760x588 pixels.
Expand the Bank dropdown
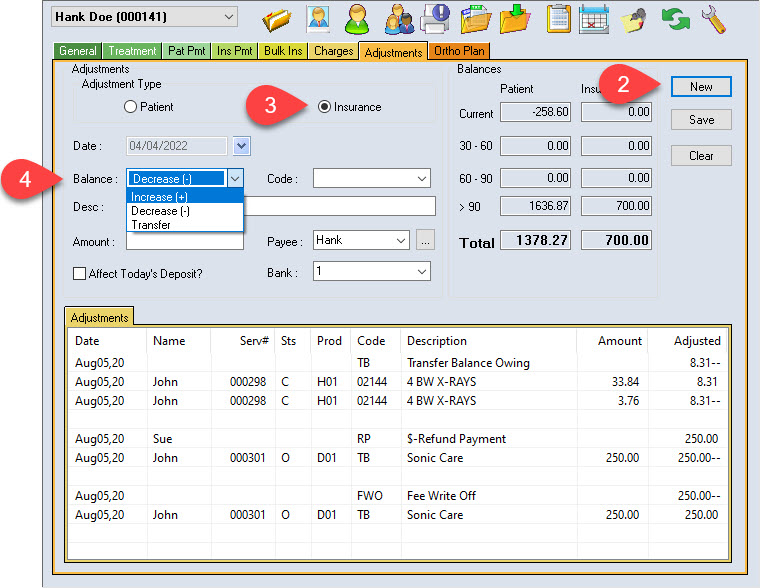click(x=422, y=272)
